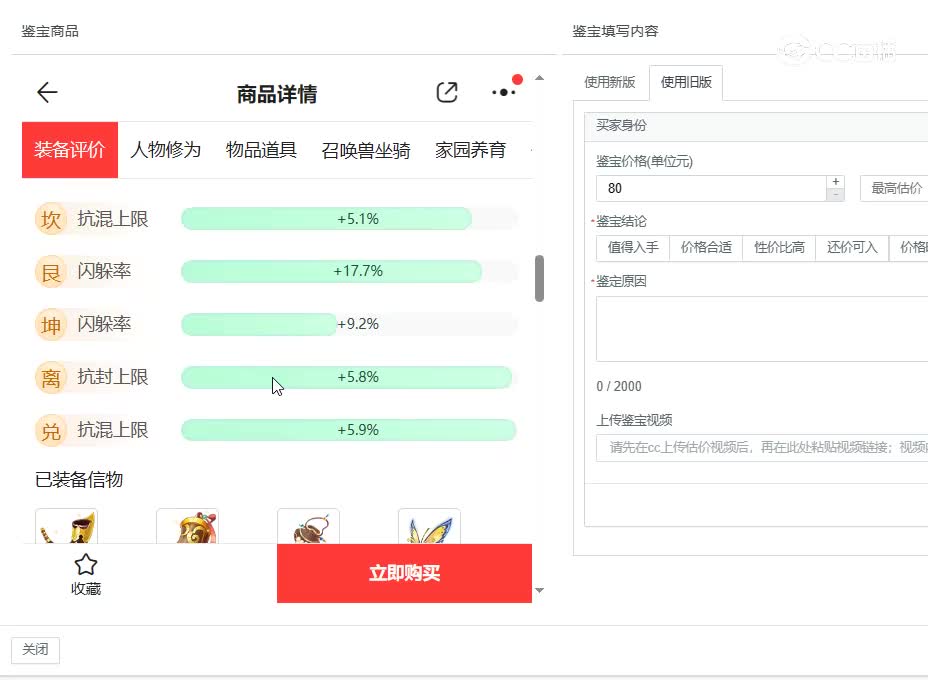Toggle the 性价比高 conclusion option
Screen dimensions: 928x680
click(779, 247)
